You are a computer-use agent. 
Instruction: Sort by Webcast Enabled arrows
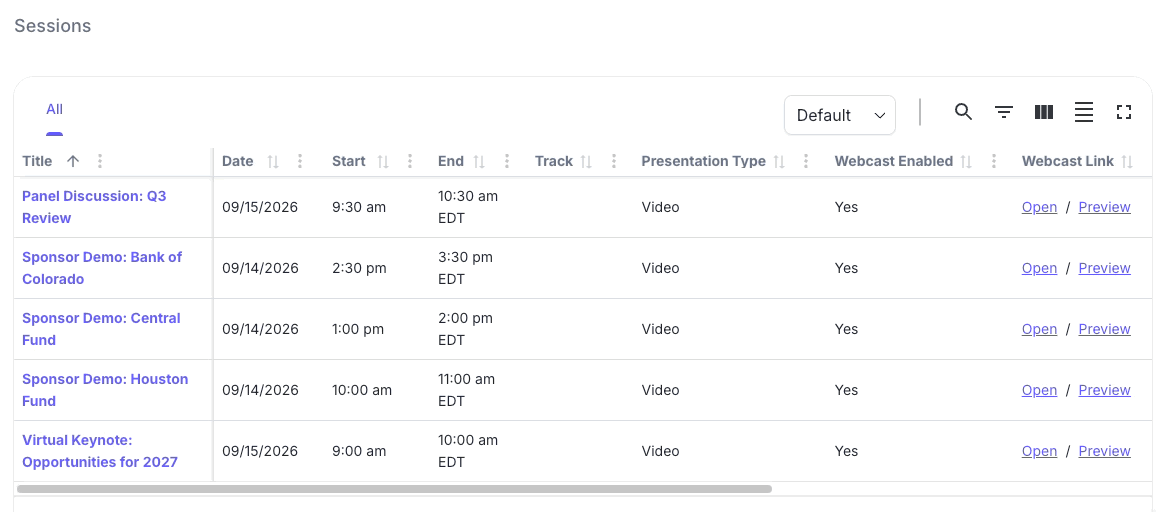(966, 161)
